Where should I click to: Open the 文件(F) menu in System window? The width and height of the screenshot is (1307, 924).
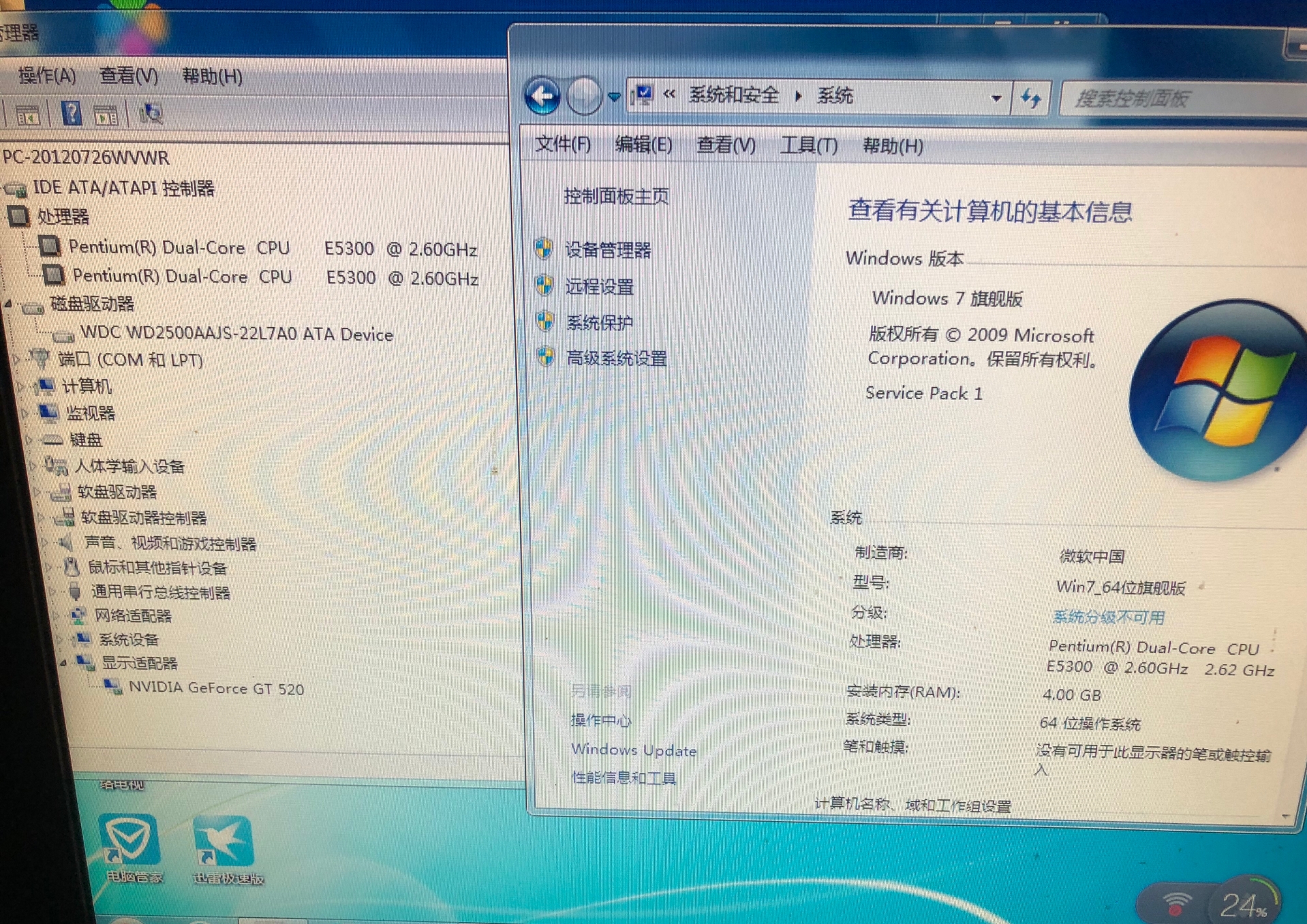pyautogui.click(x=562, y=144)
